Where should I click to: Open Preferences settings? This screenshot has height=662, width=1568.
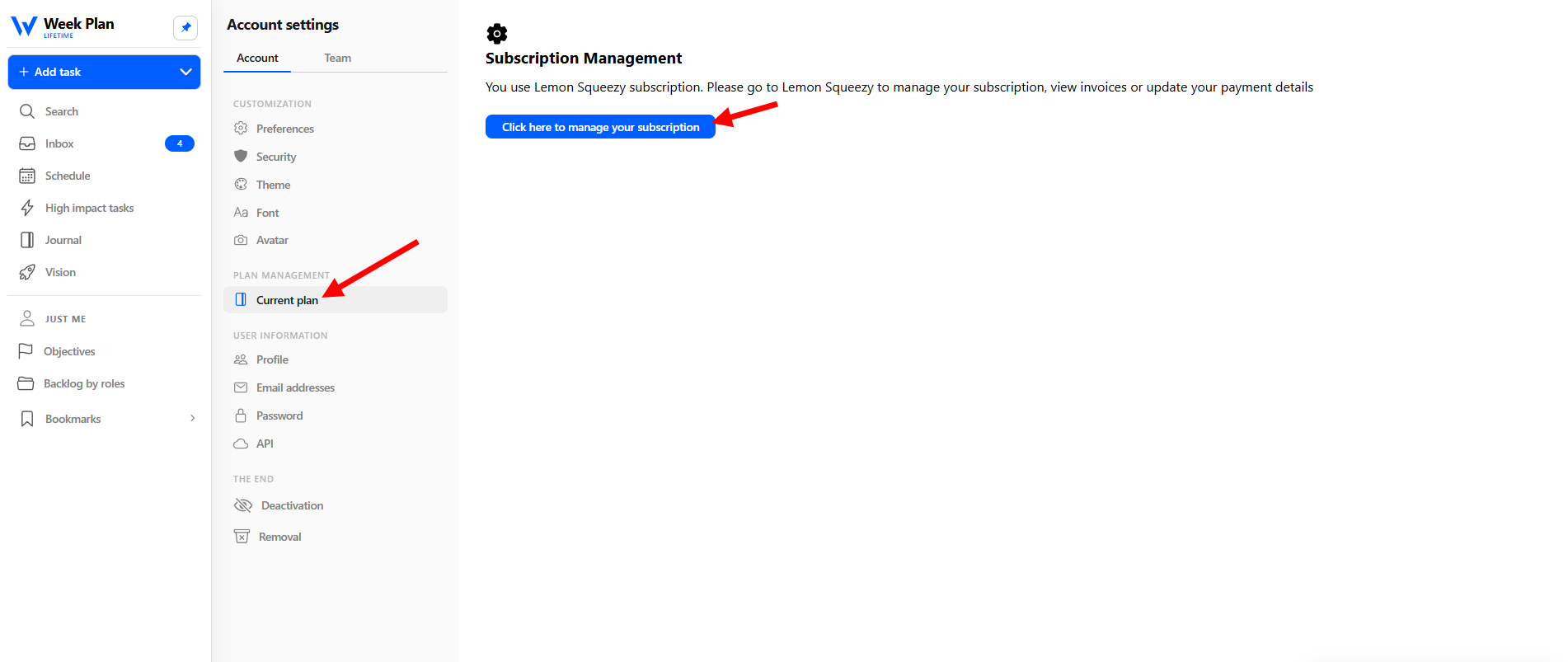pyautogui.click(x=285, y=129)
